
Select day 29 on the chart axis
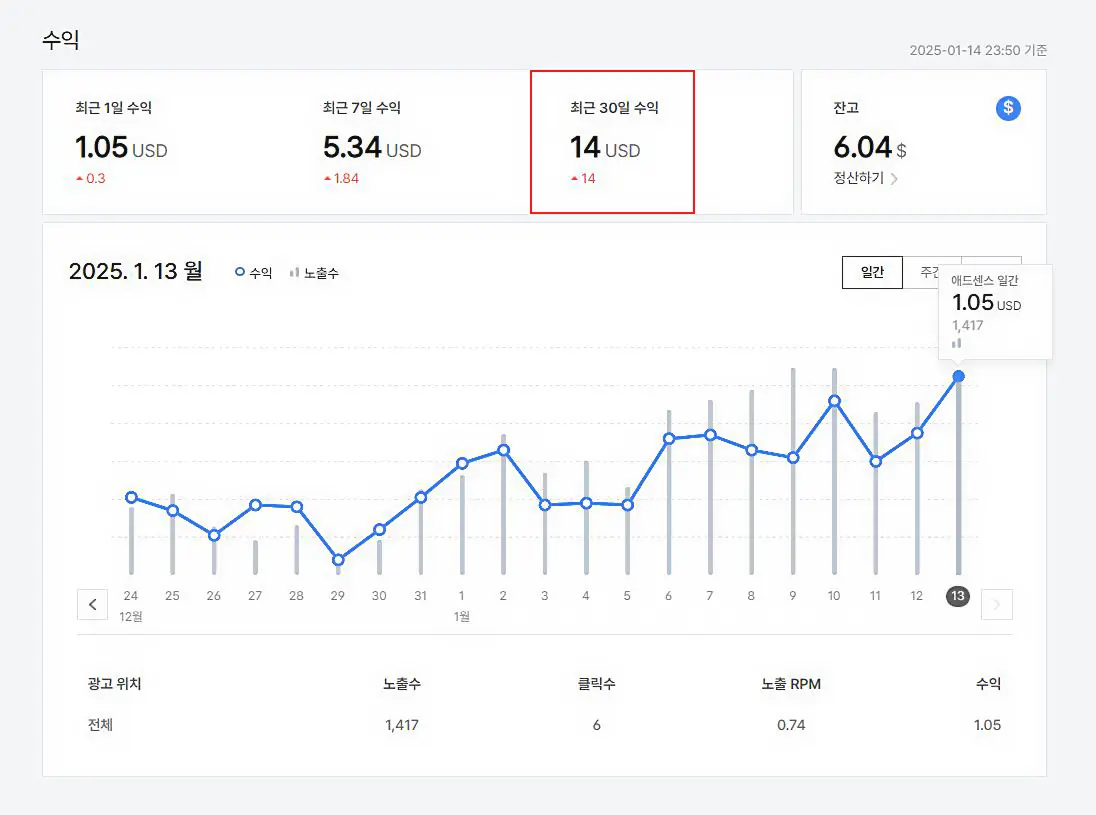338,596
